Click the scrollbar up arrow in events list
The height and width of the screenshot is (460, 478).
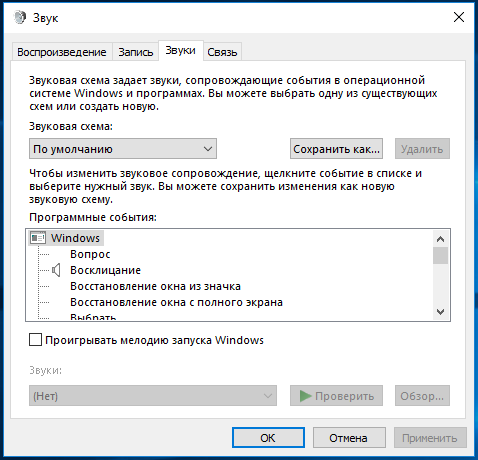pos(440,239)
